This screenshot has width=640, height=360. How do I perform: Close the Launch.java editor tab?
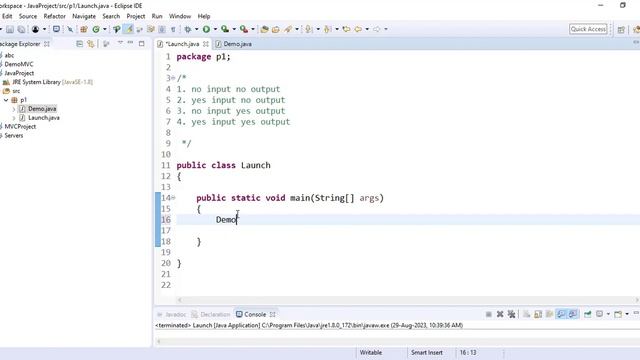[x=206, y=44]
